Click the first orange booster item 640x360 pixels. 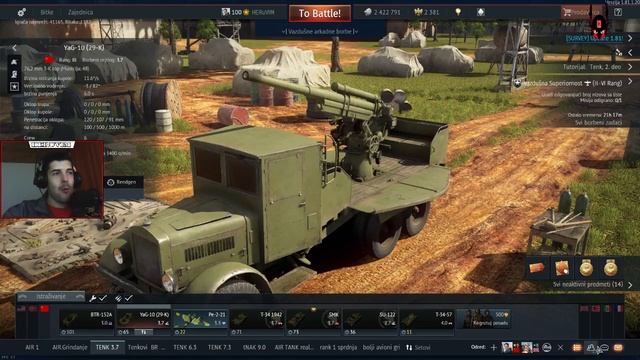537,268
